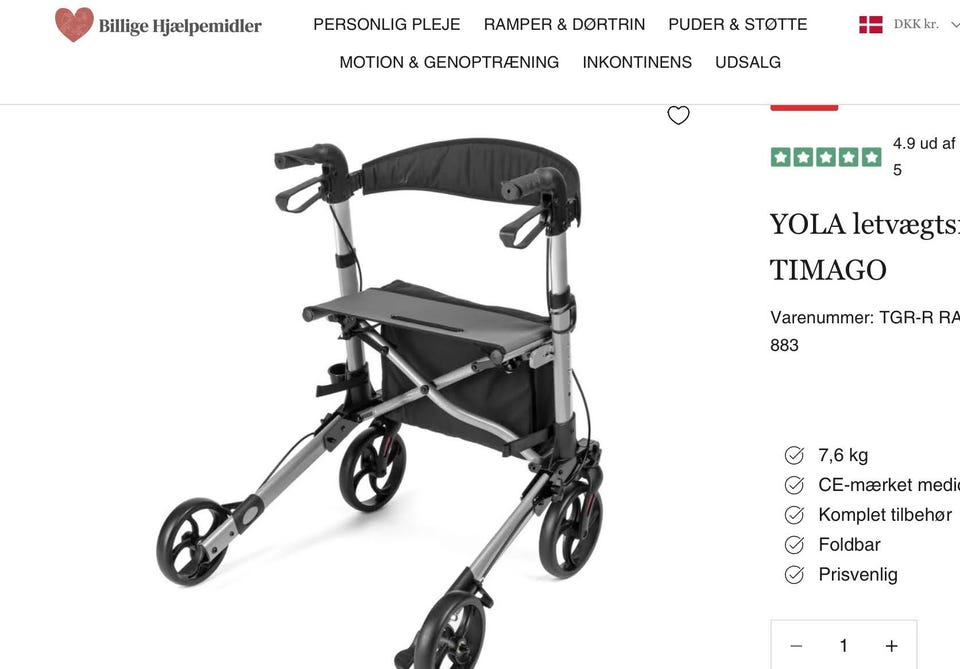Open the MOTION & GENOPTRÆNING menu

point(449,62)
